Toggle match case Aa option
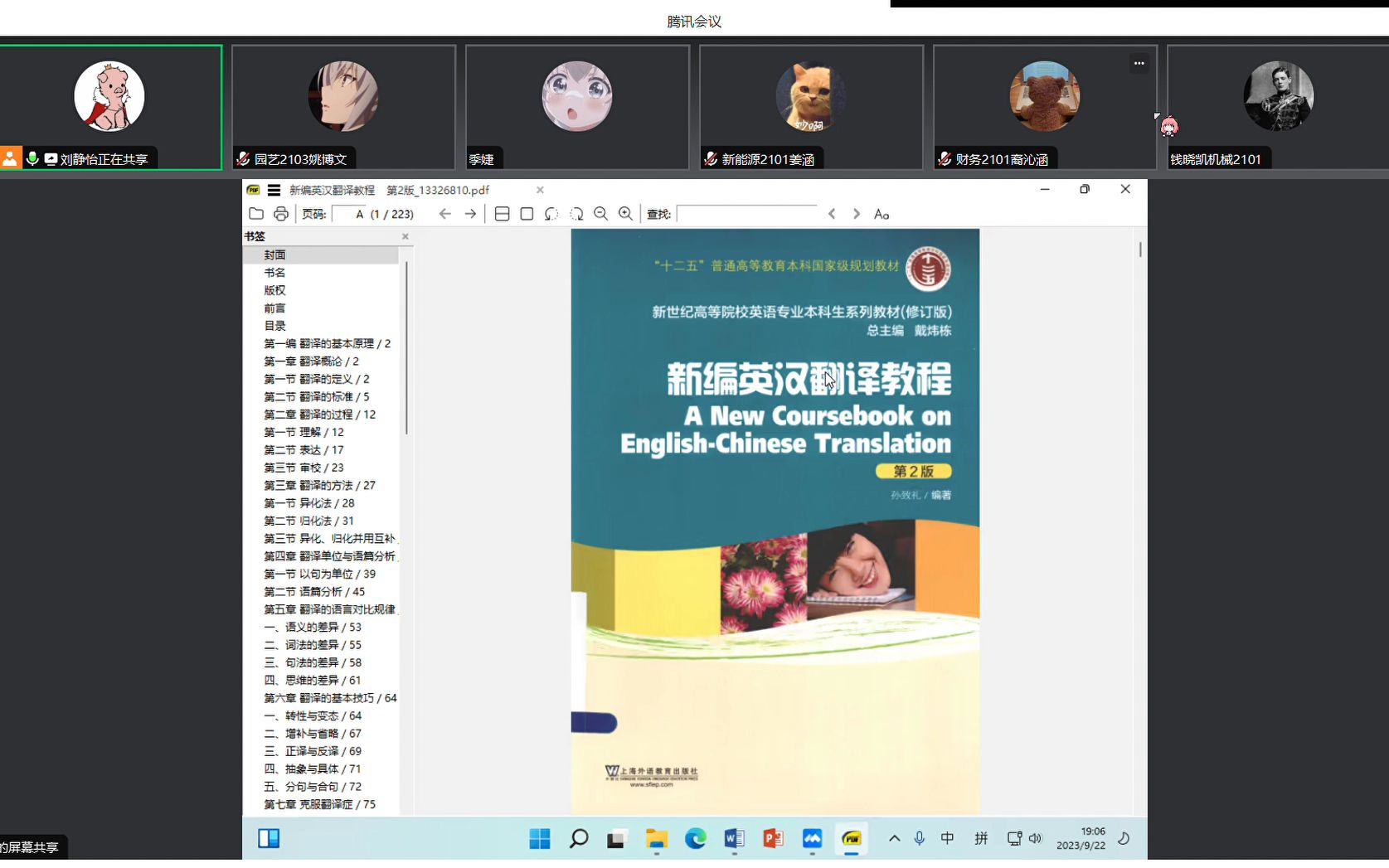The height and width of the screenshot is (868, 1389). tap(881, 214)
